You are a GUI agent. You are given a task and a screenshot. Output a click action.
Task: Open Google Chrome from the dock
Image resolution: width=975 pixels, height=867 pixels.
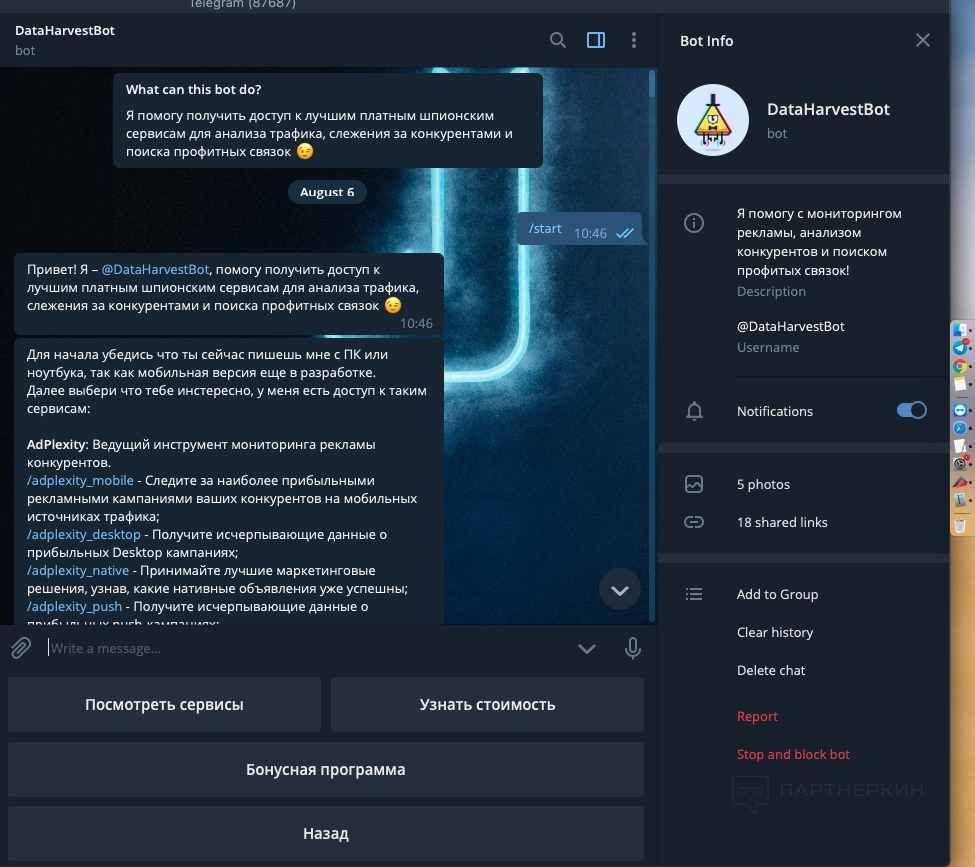(960, 366)
